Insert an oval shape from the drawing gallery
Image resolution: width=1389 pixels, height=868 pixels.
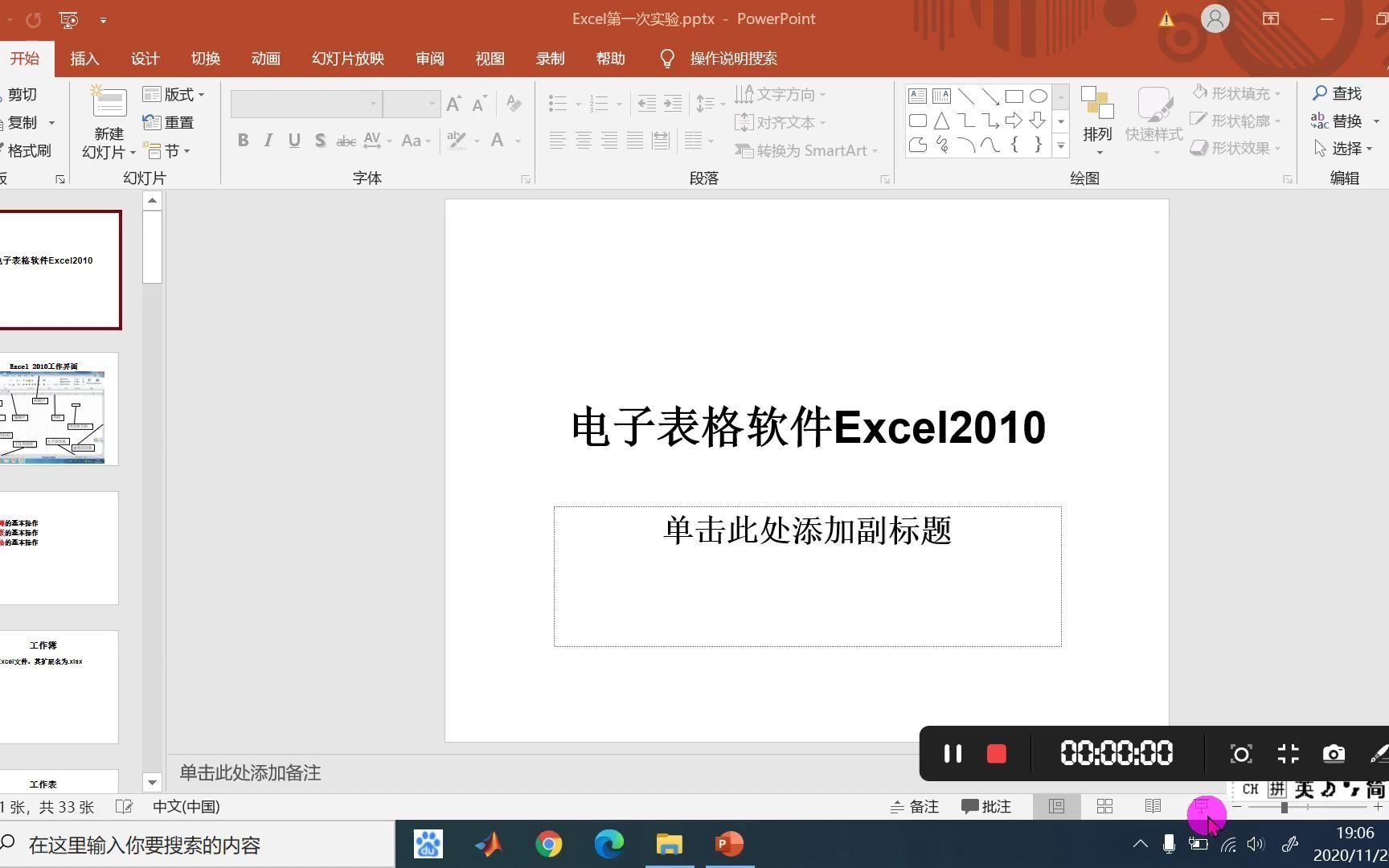click(x=1038, y=96)
